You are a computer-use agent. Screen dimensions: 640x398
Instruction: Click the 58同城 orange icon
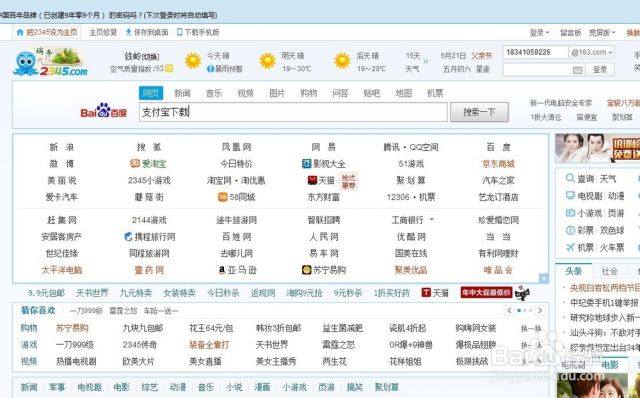(222, 197)
